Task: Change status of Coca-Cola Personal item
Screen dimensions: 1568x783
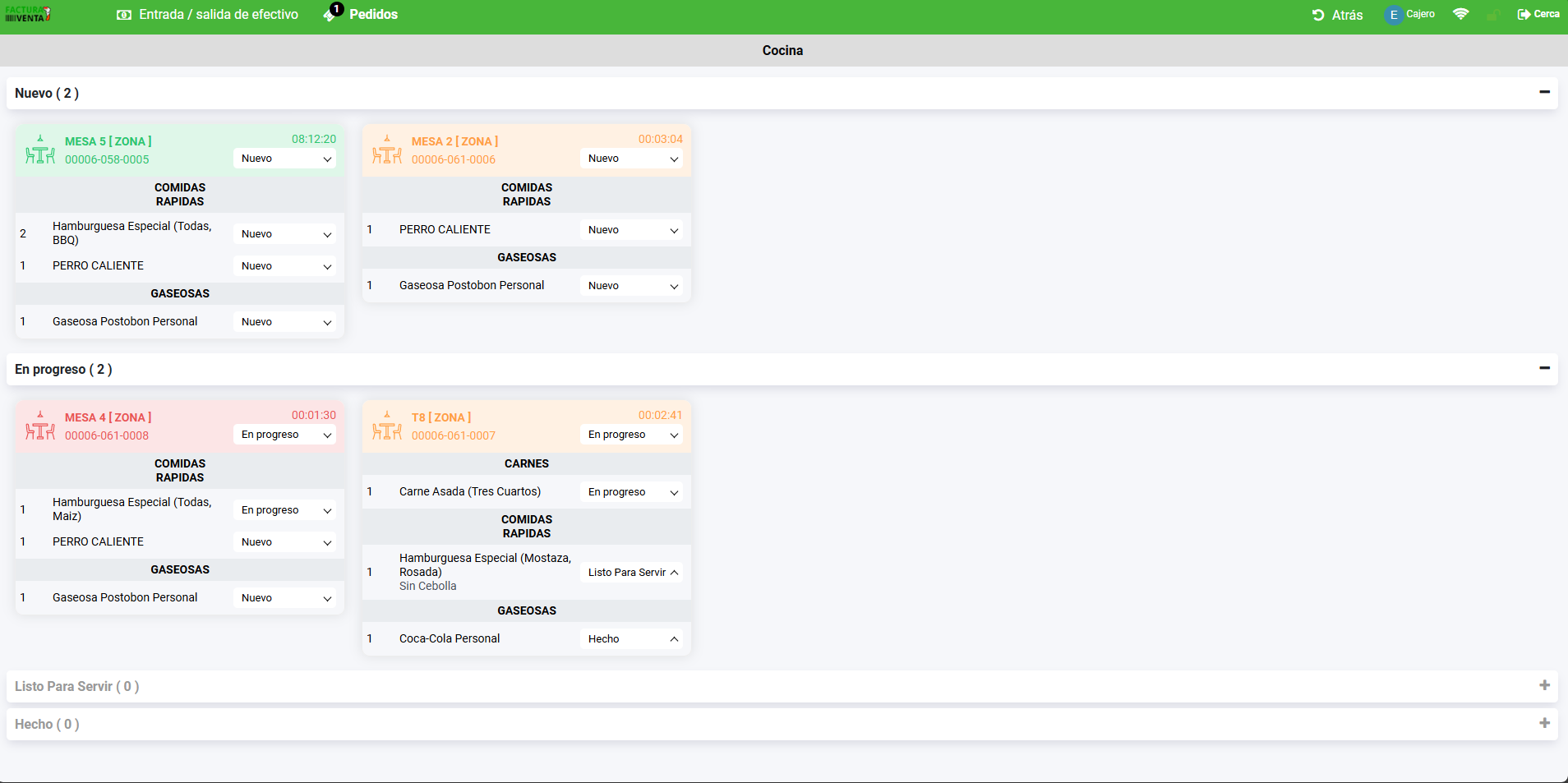Action: (633, 639)
